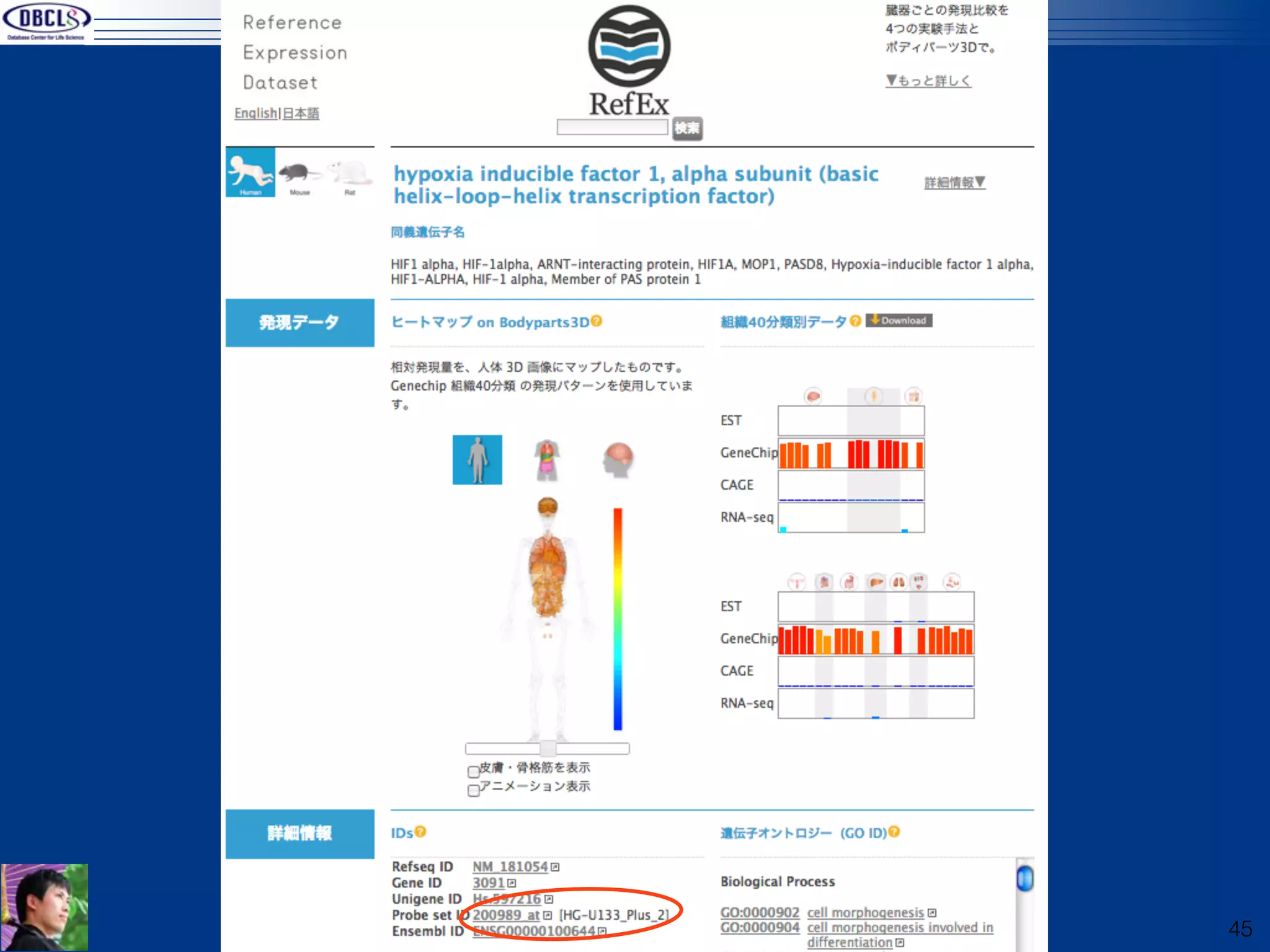Open the Gene ID 3091 link
The image size is (1270, 952).
489,883
